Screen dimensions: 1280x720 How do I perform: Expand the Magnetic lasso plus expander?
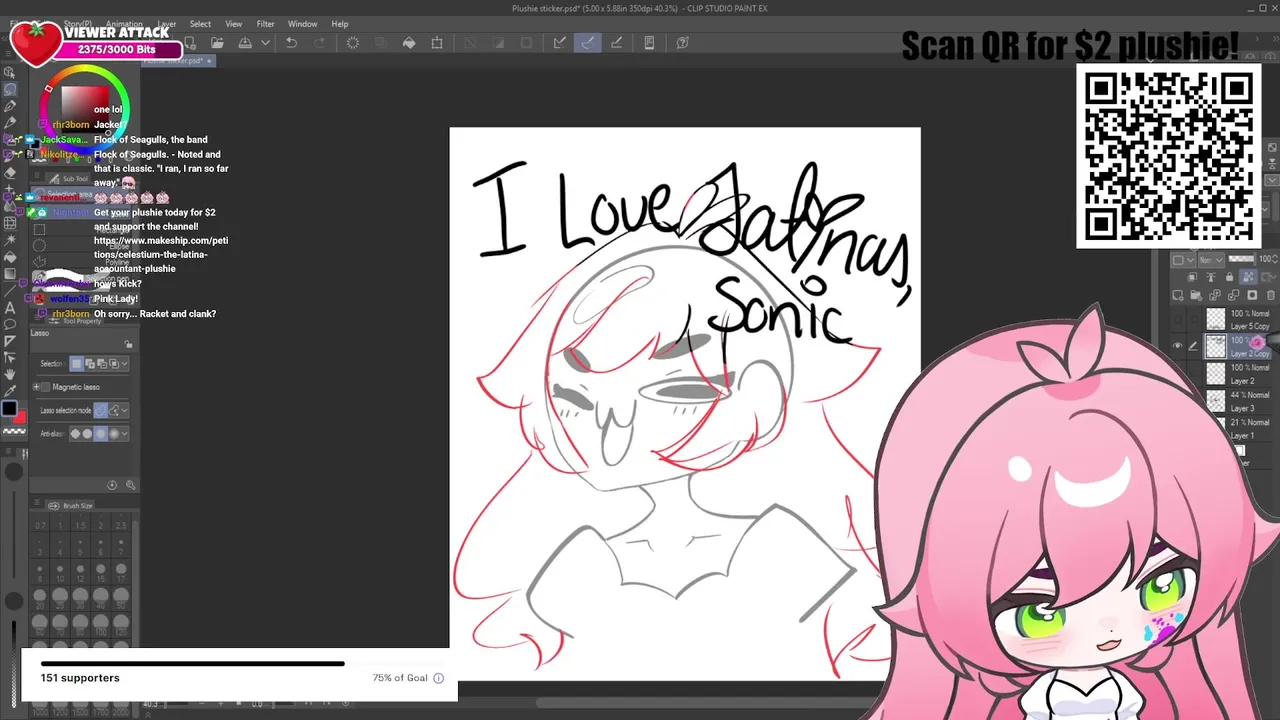click(x=36, y=387)
